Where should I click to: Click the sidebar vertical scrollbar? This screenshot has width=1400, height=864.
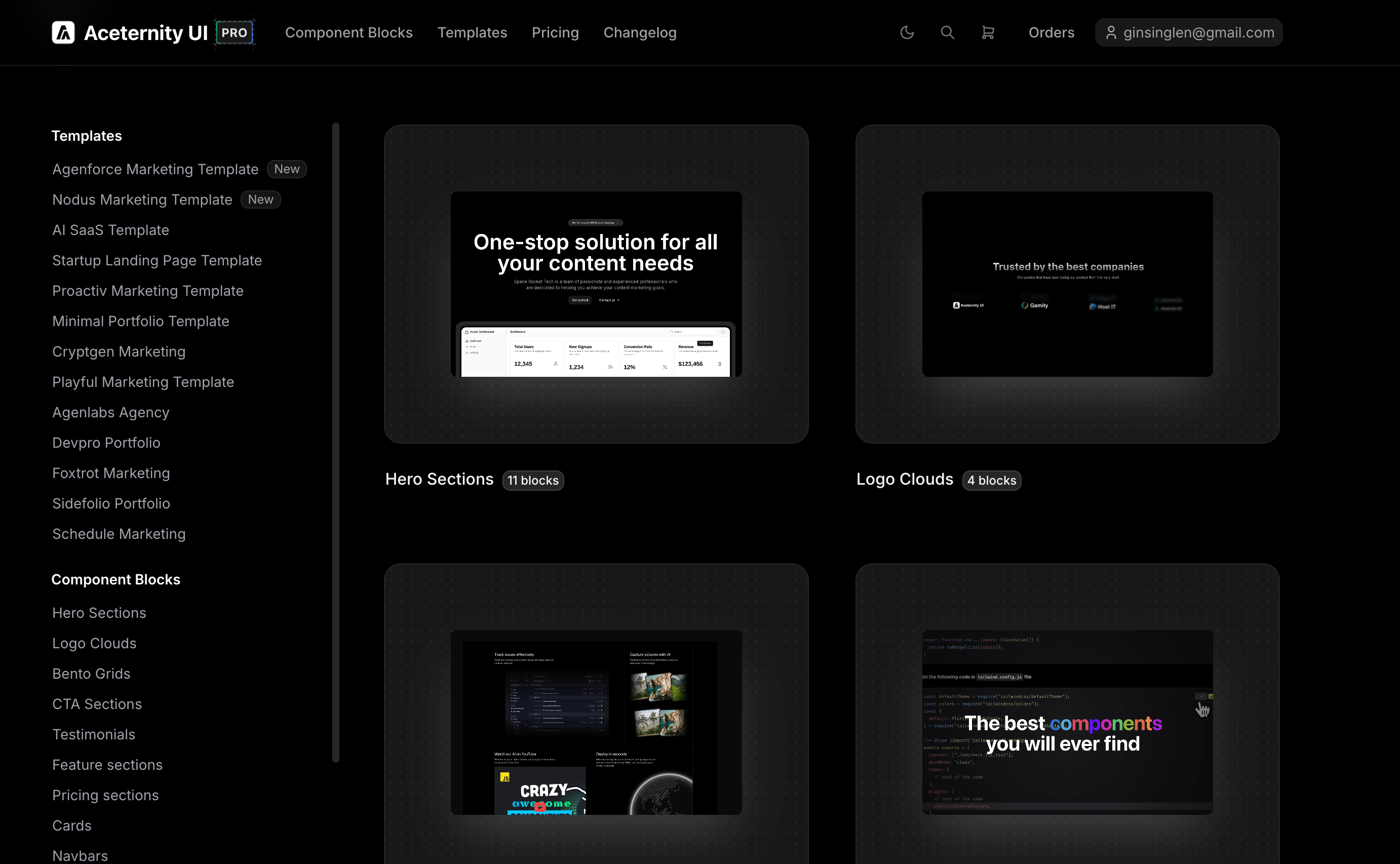(336, 442)
